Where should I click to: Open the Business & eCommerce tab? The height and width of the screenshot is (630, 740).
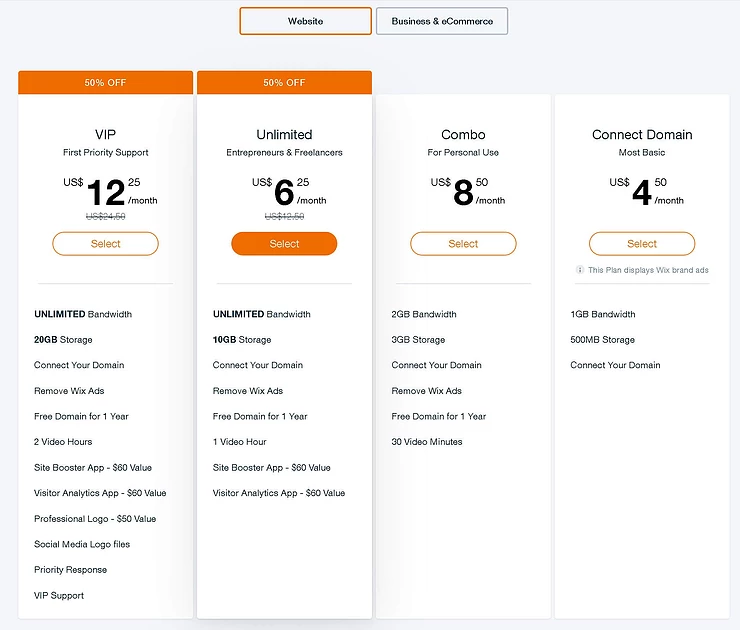[442, 21]
